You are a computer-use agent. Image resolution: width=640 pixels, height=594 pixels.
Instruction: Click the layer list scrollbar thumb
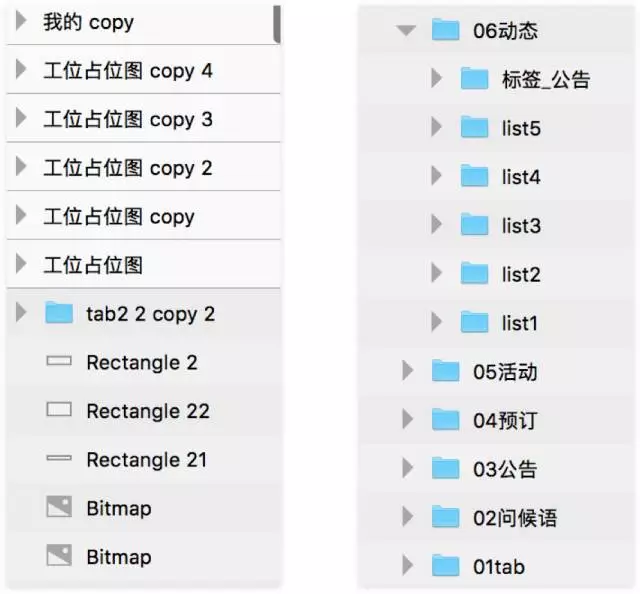[277, 23]
